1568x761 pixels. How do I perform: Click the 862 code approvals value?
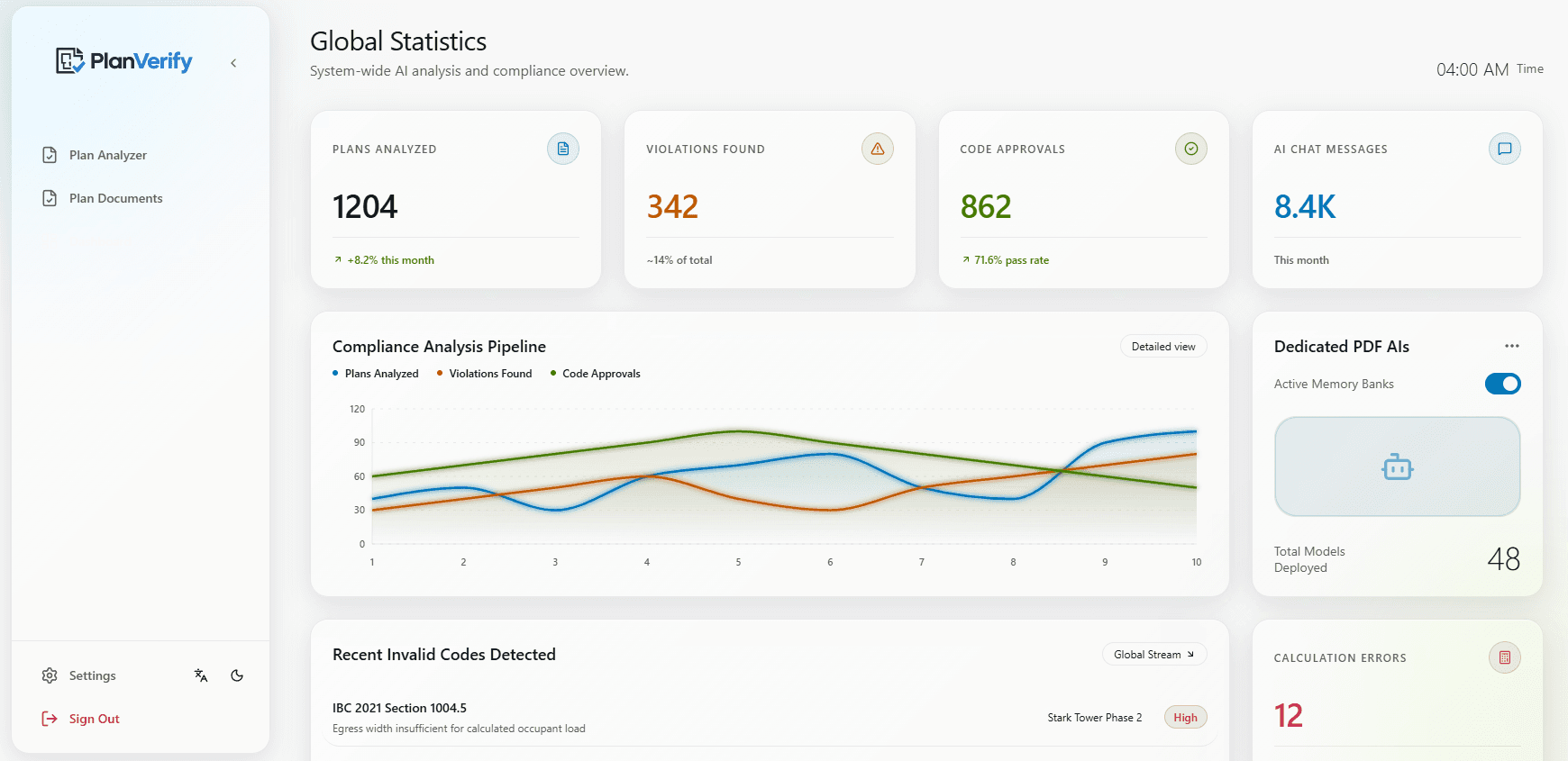pyautogui.click(x=986, y=207)
